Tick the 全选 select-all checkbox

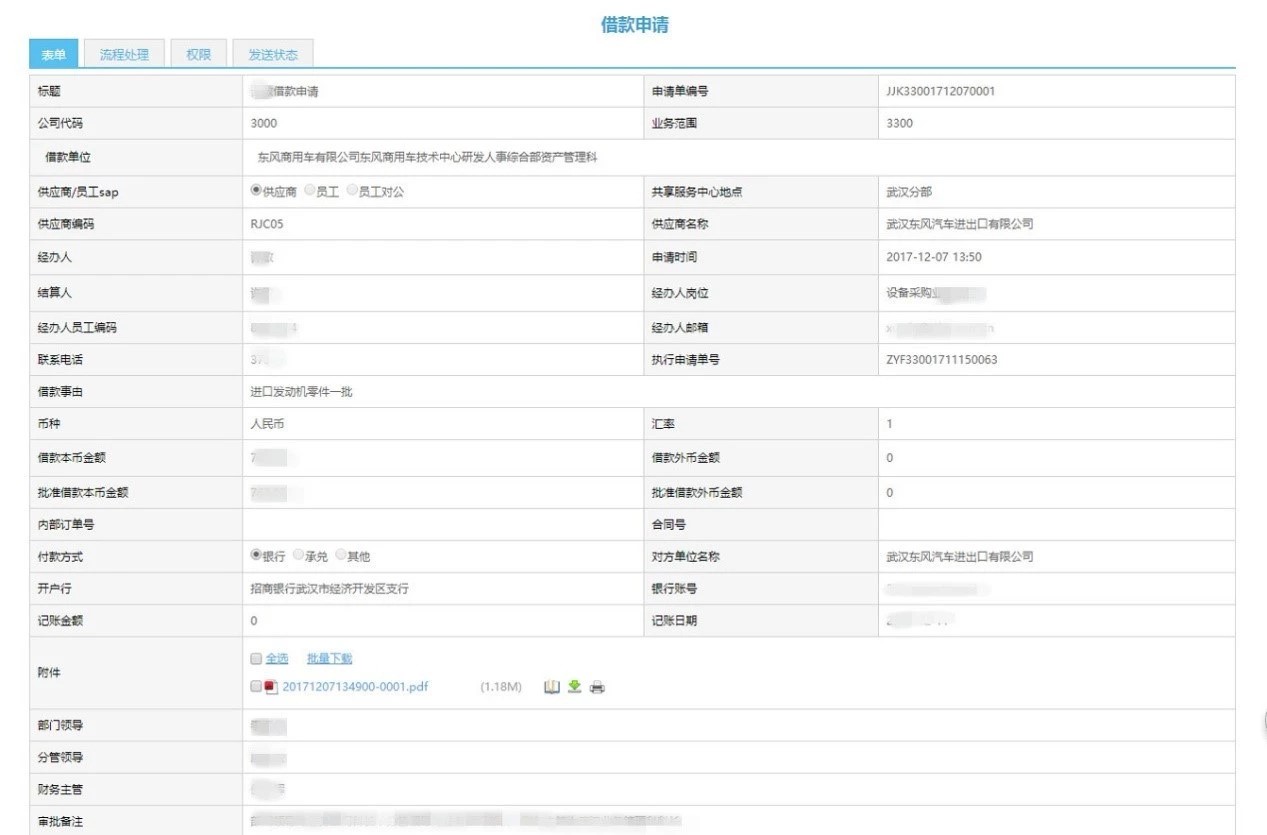coord(256,659)
